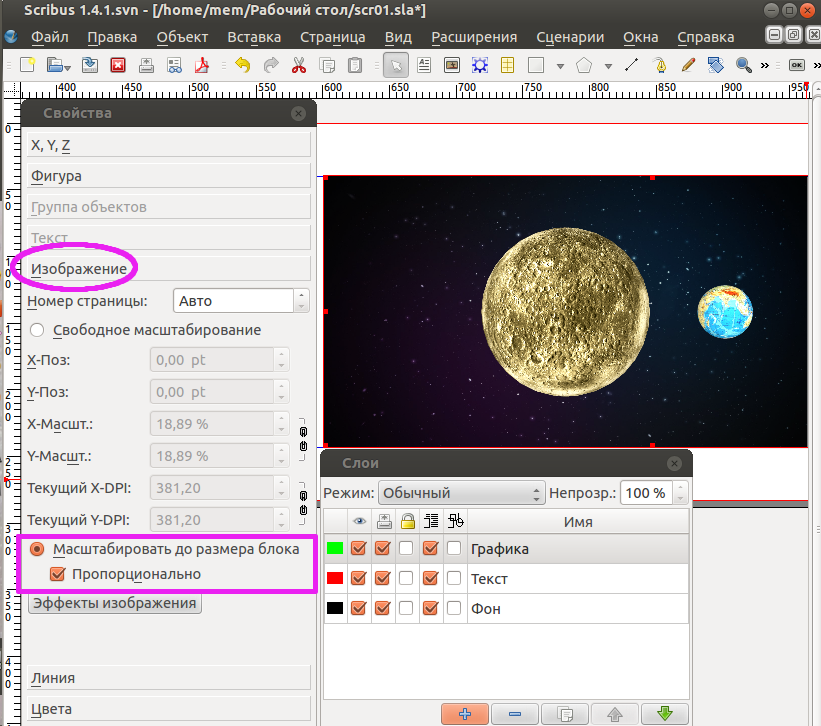Select the Freehand Line pencil tool
821x726 pixels.
[688, 65]
